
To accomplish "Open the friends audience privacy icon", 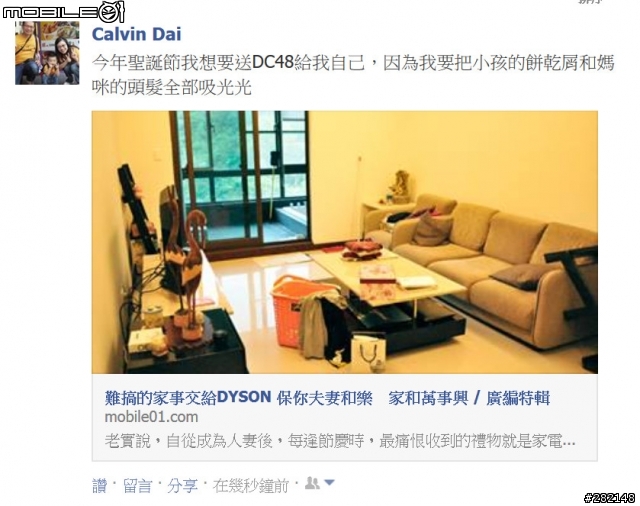I will pos(312,483).
